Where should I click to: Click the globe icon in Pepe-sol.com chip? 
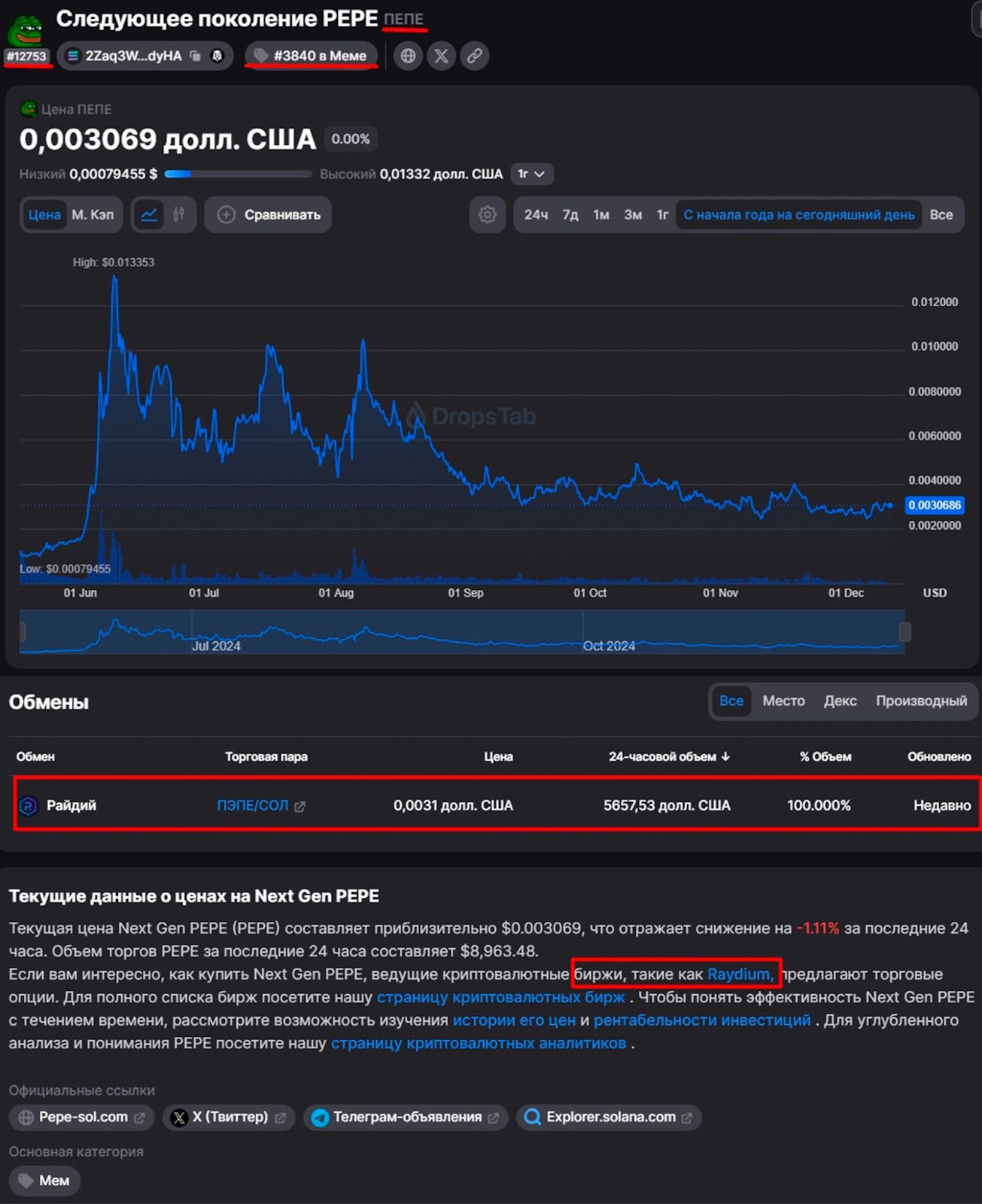pos(26,1117)
